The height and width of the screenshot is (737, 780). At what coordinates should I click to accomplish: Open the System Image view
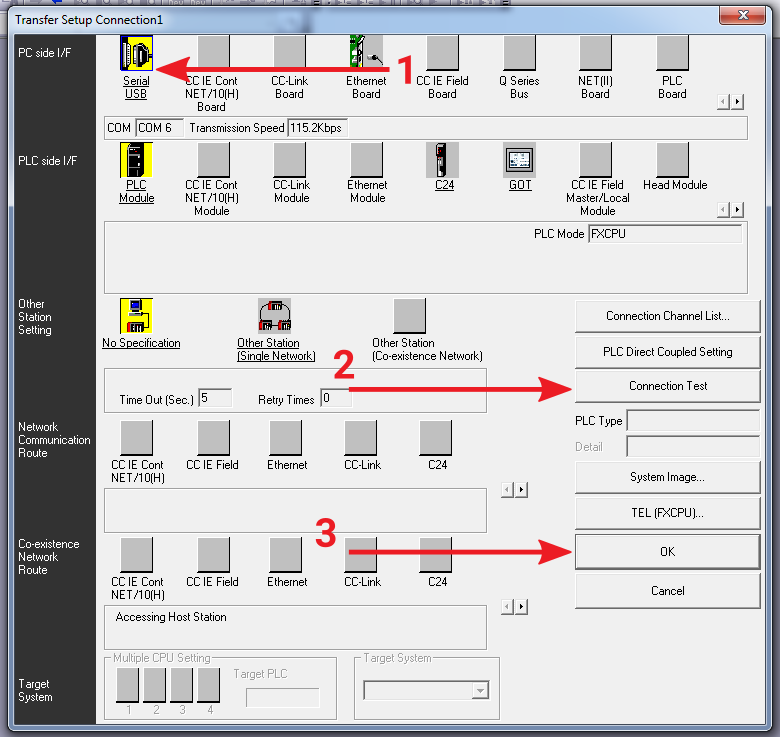[667, 477]
